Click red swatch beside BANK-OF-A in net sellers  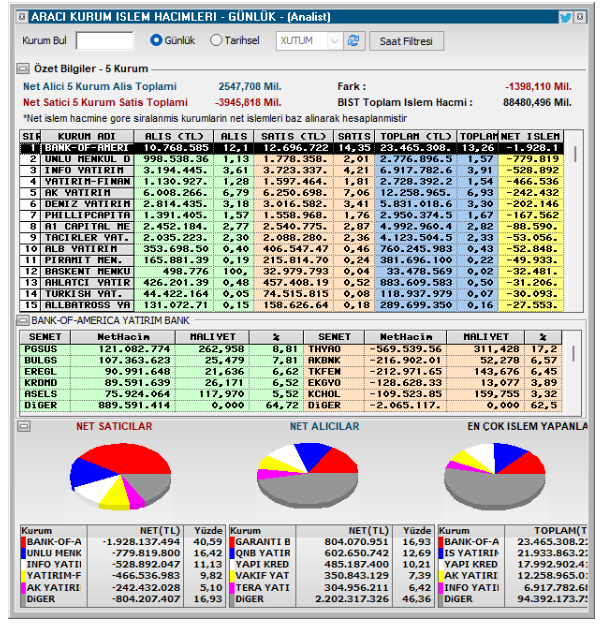[x=24, y=542]
